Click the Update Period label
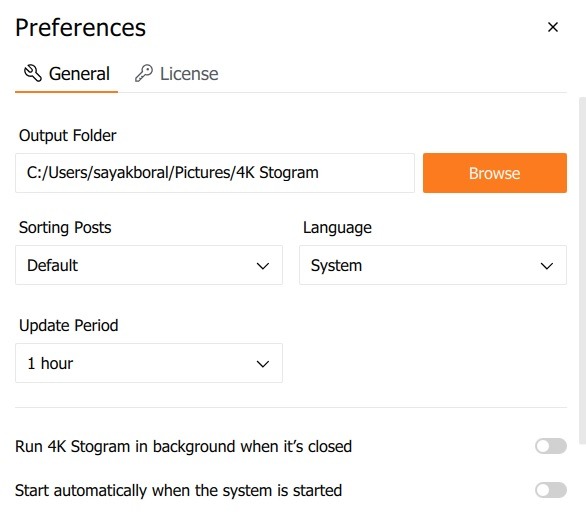 (68, 326)
